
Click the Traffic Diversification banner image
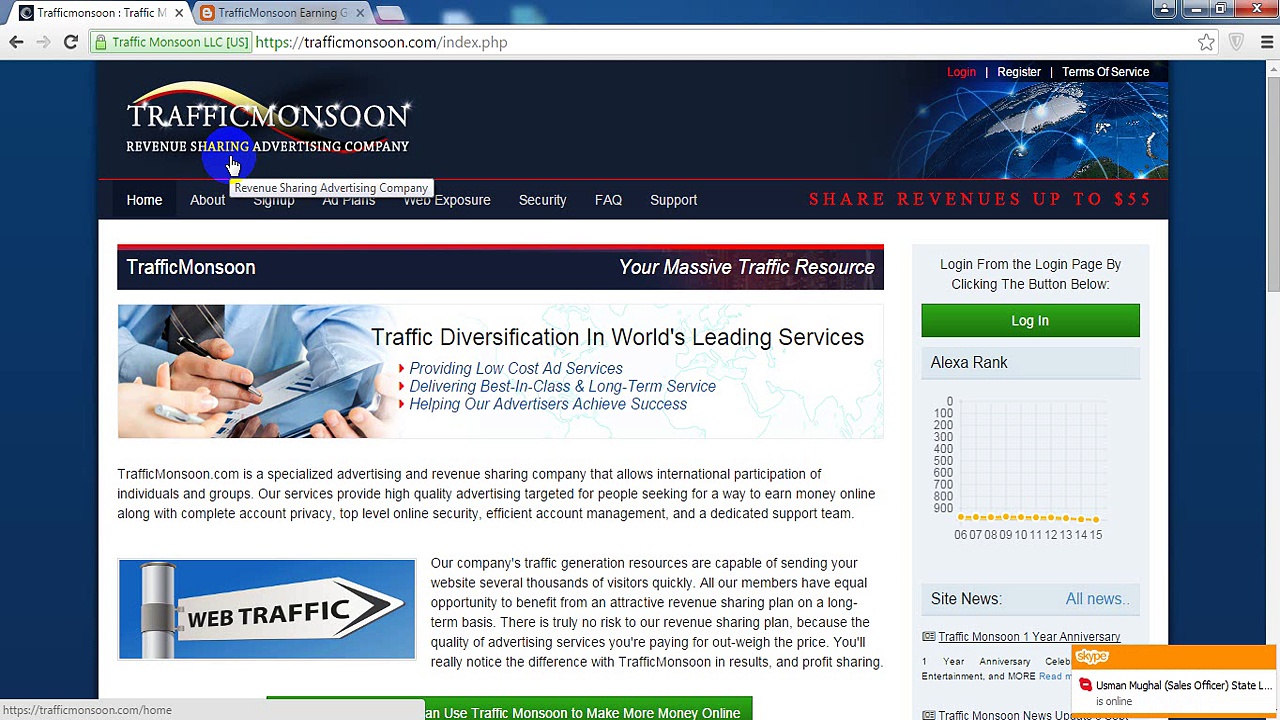(x=500, y=371)
